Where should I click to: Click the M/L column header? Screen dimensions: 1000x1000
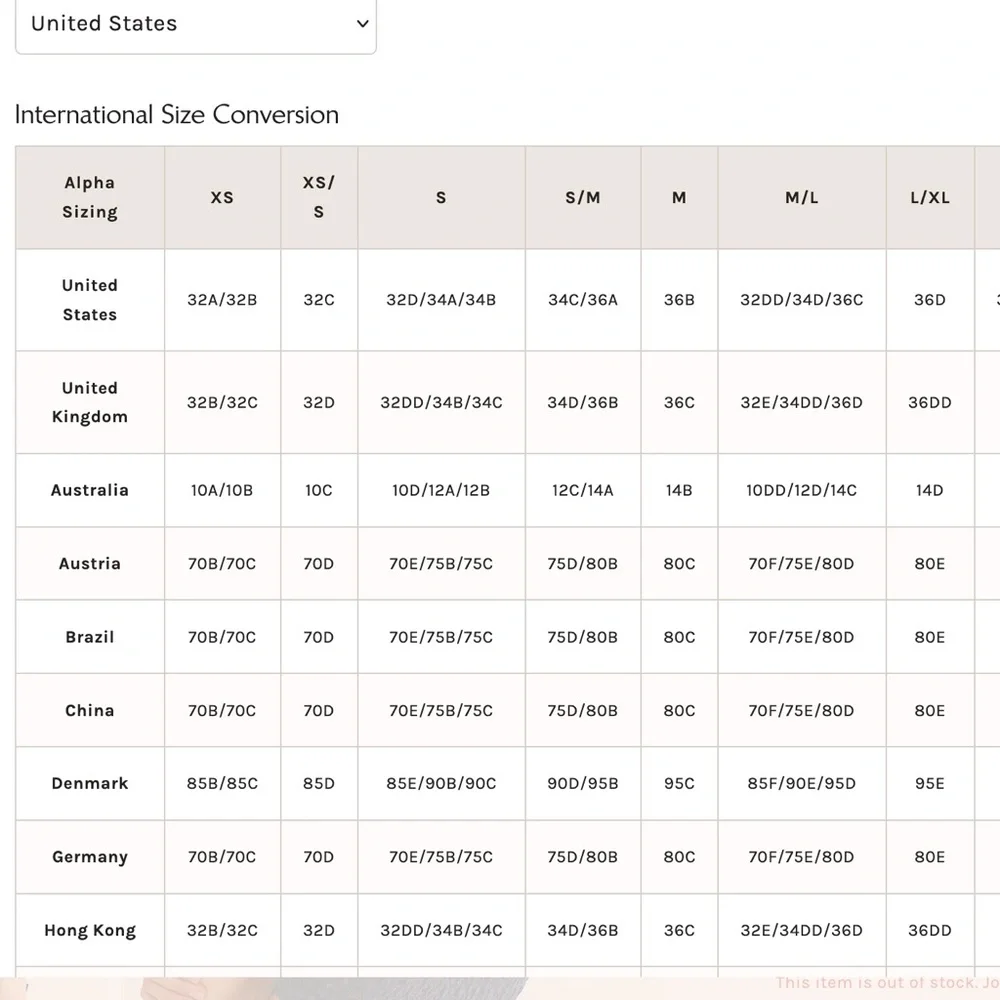pos(802,198)
